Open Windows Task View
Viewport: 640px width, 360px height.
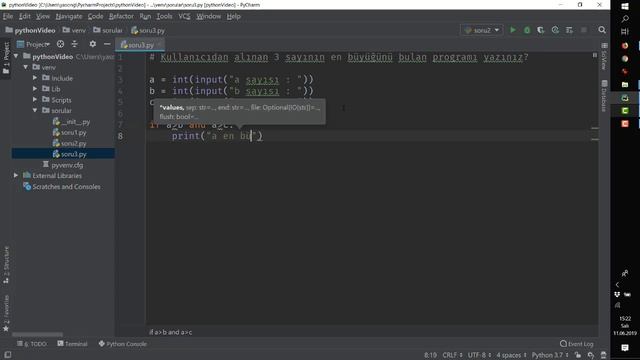625,31
